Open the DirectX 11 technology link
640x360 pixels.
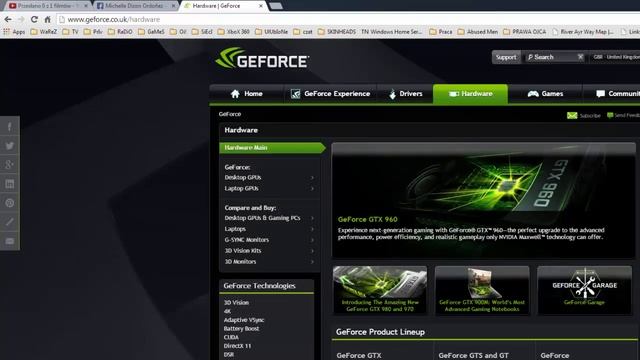coord(238,346)
